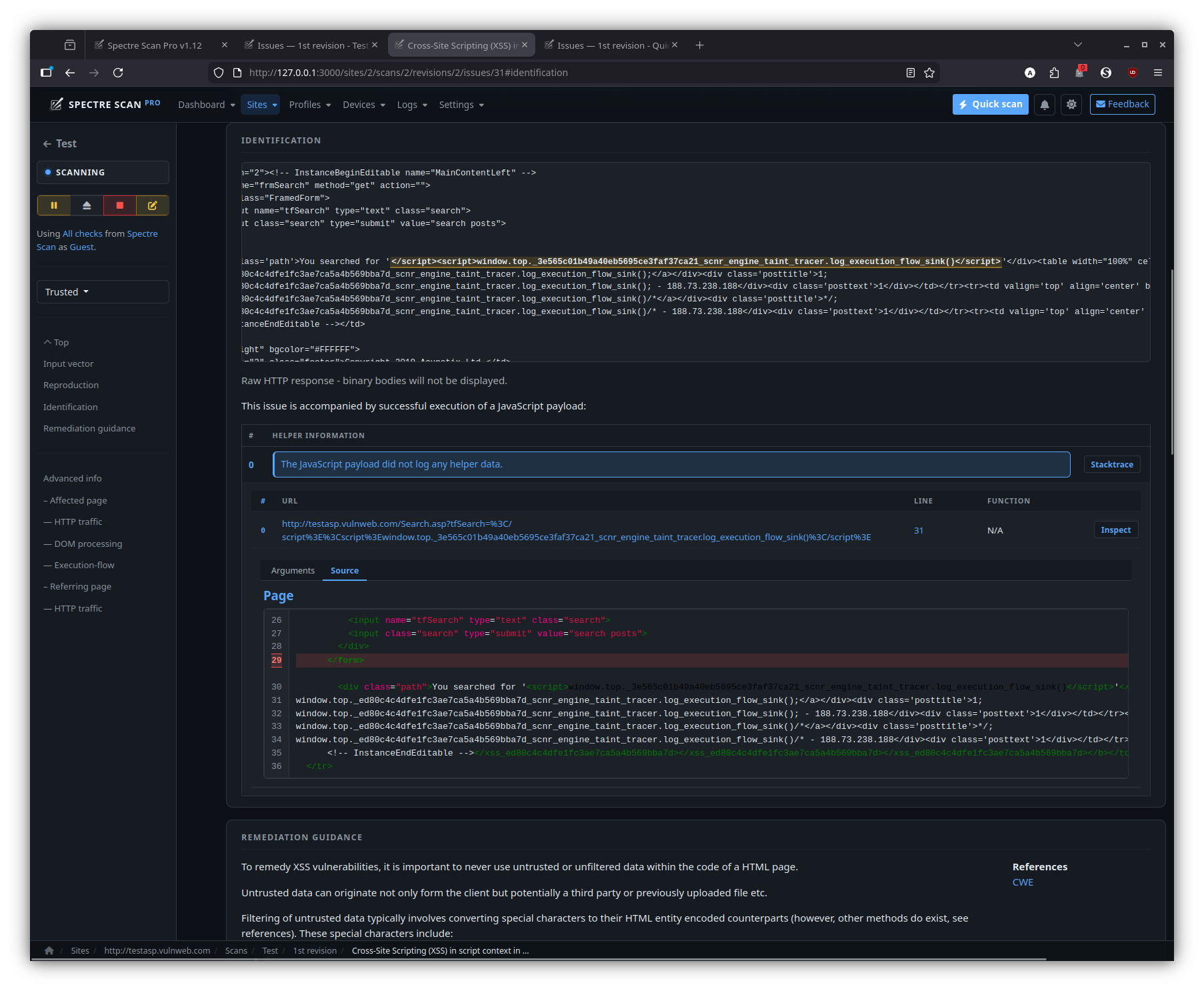The image size is (1204, 991).
Task: Expand the Logs dropdown menu
Action: [412, 105]
